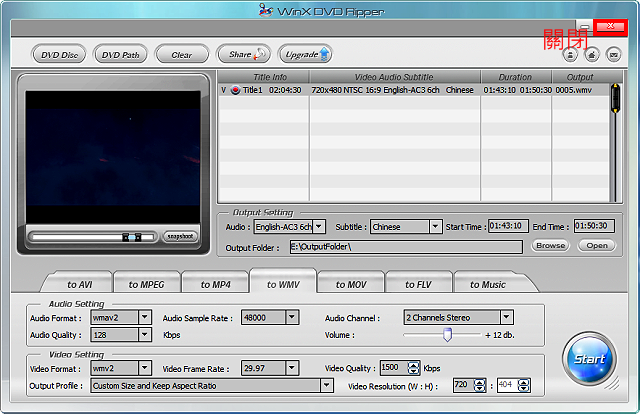Click the resolution height 404 field

coord(507,385)
